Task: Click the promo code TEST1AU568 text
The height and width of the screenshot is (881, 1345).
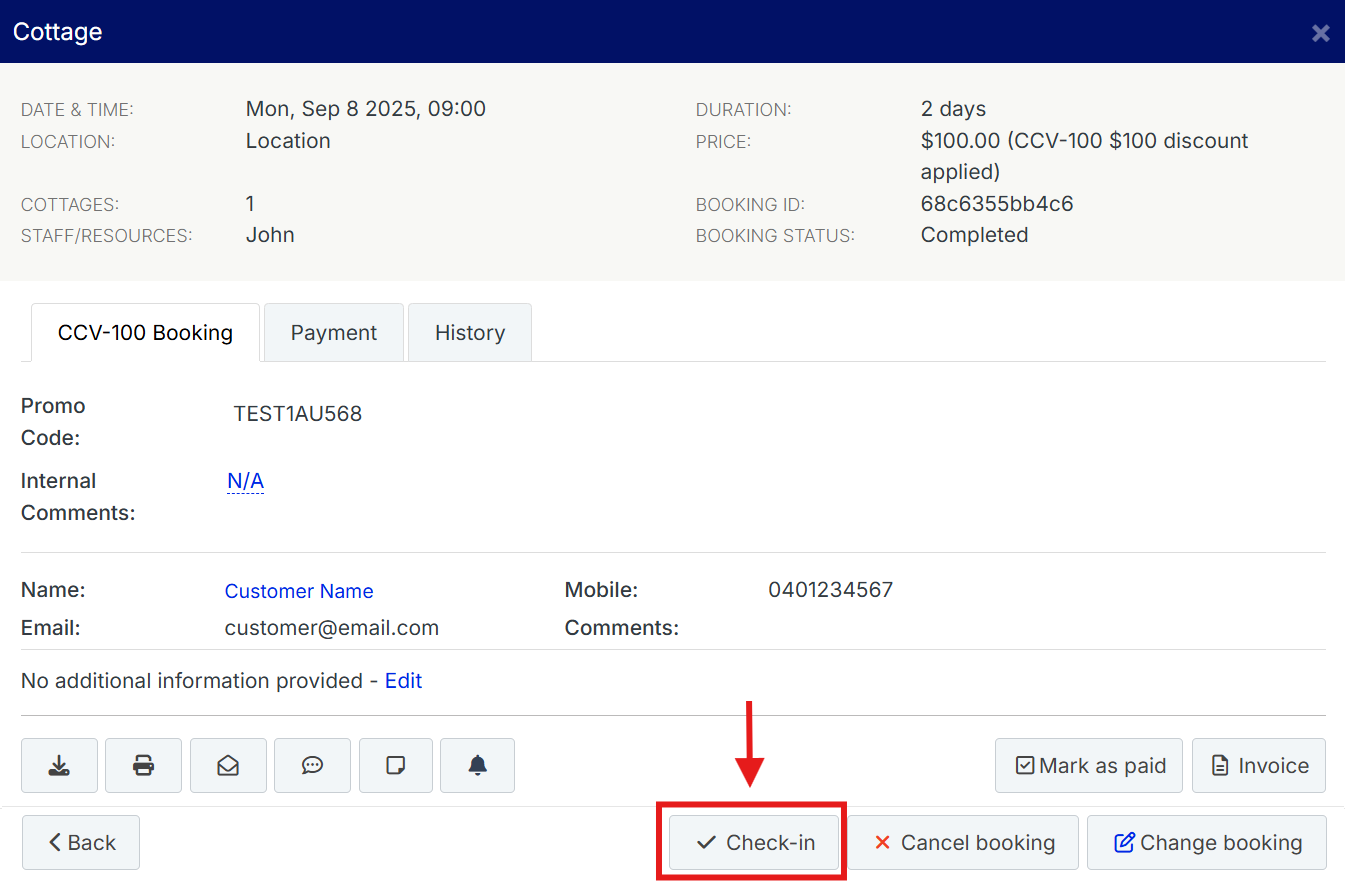Action: click(x=297, y=413)
